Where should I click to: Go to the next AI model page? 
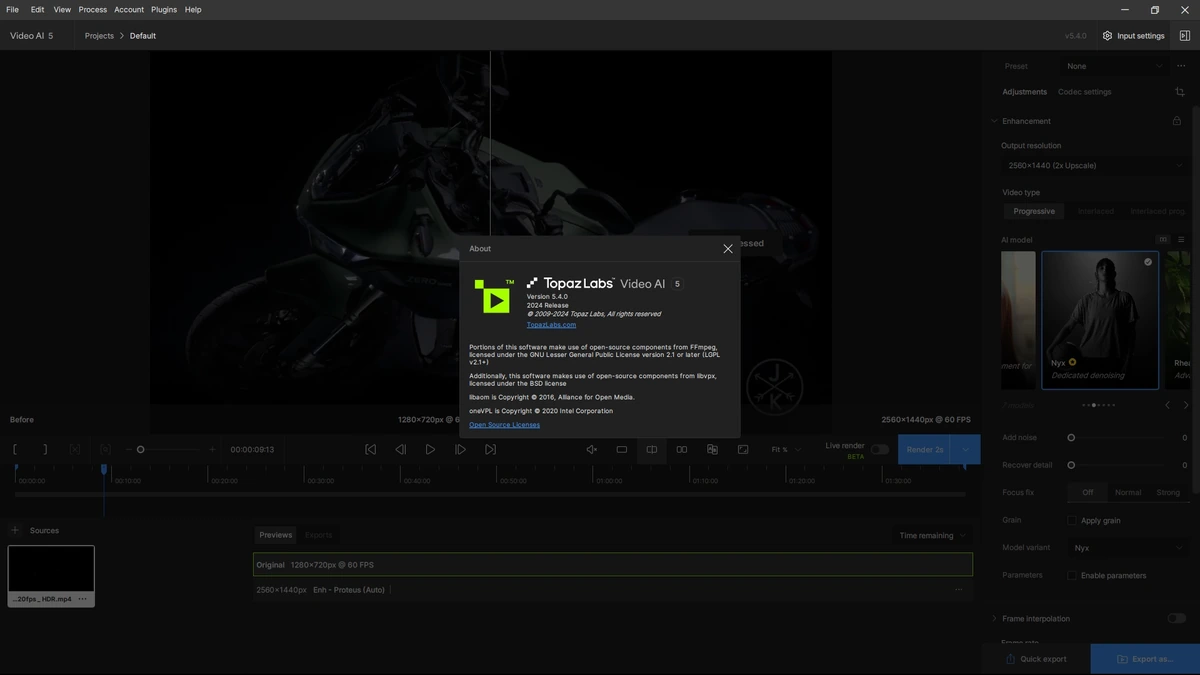1186,405
